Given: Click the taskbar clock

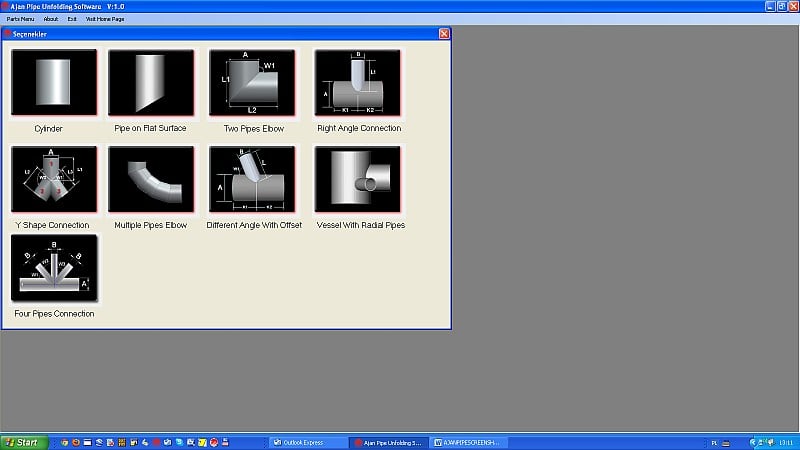Looking at the screenshot, I should click(x=786, y=443).
